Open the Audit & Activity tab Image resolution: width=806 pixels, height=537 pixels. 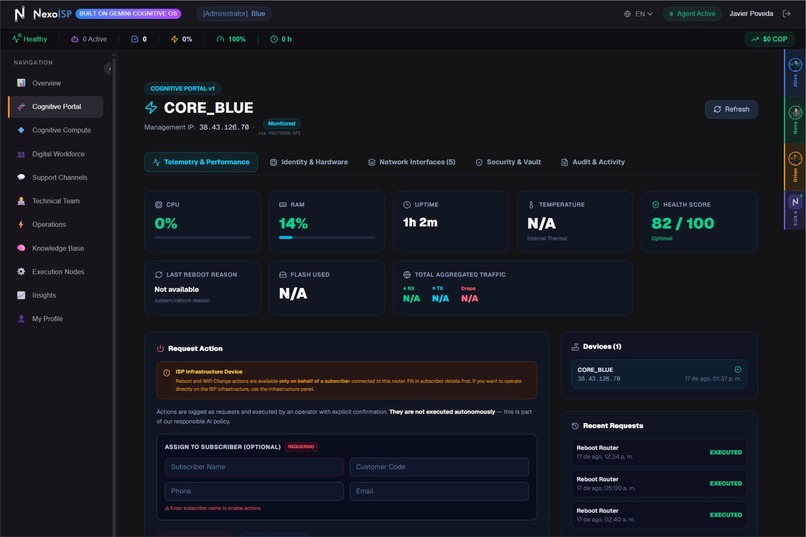pos(593,162)
